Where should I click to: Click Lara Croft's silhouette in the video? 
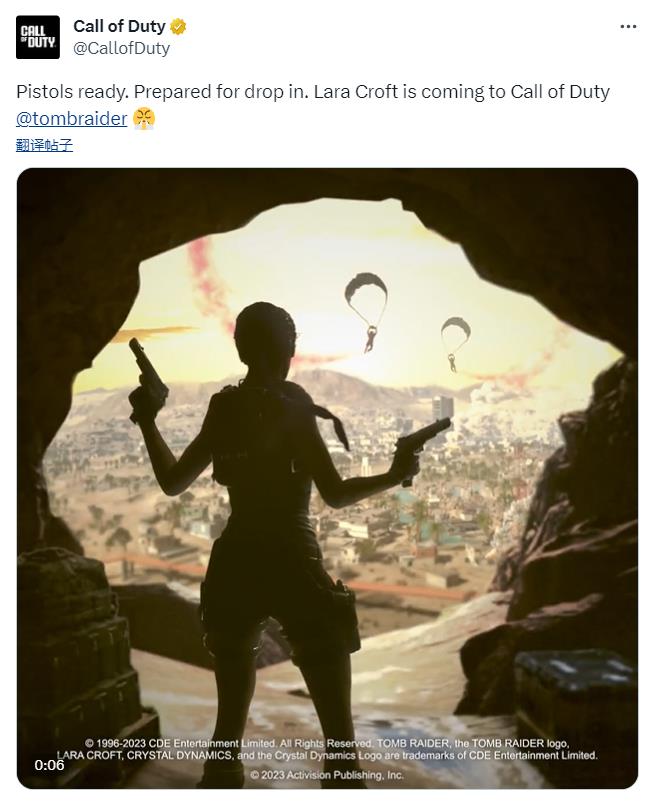click(x=272, y=500)
